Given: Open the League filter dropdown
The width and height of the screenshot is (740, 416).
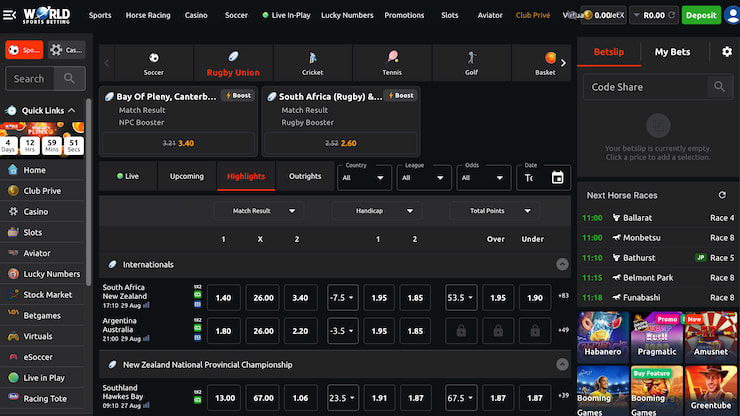Looking at the screenshot, I should 424,178.
